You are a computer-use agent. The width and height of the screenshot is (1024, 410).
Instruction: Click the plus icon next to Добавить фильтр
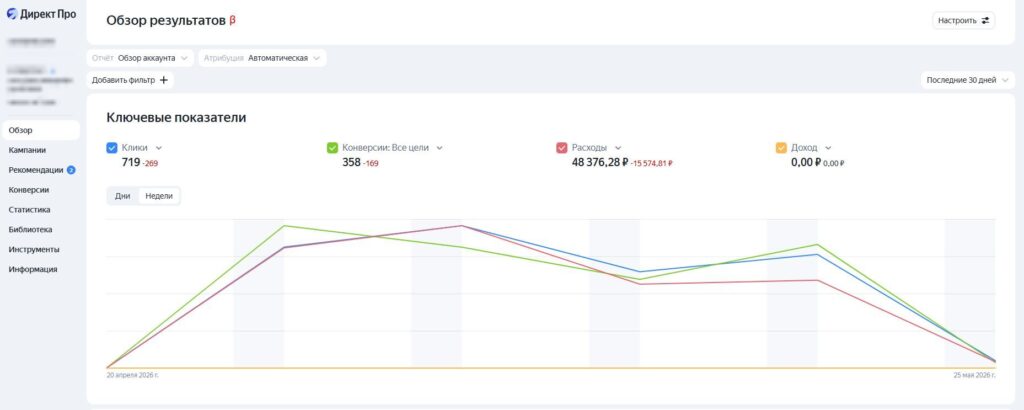coord(164,80)
